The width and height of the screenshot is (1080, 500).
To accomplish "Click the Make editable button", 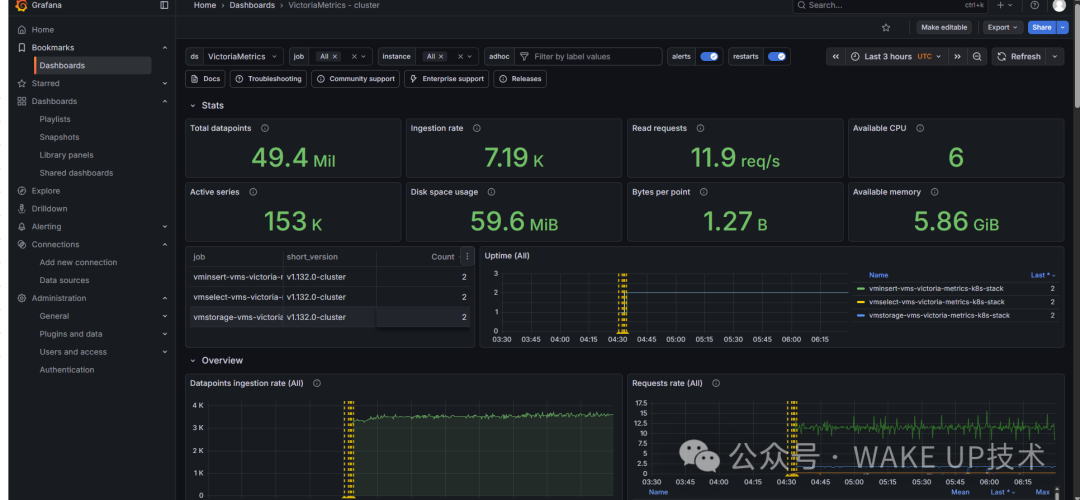I will point(943,28).
